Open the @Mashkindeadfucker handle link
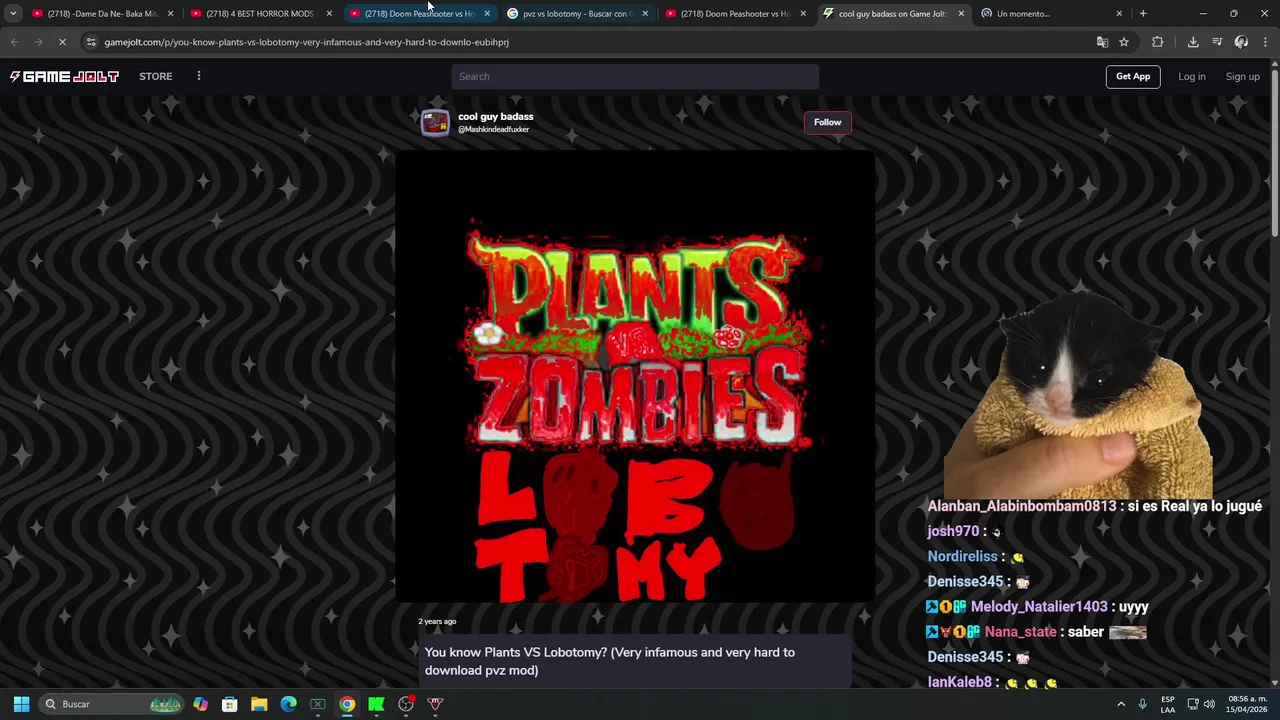 493,129
